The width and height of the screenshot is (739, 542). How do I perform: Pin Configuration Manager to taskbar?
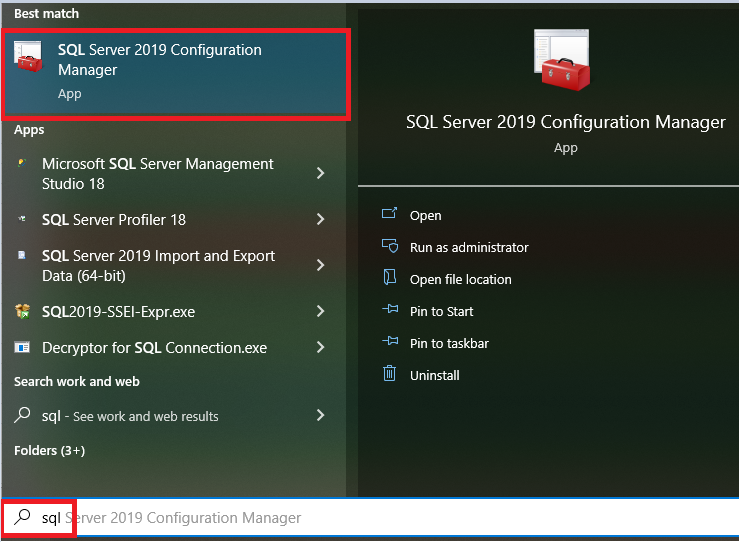(x=449, y=343)
